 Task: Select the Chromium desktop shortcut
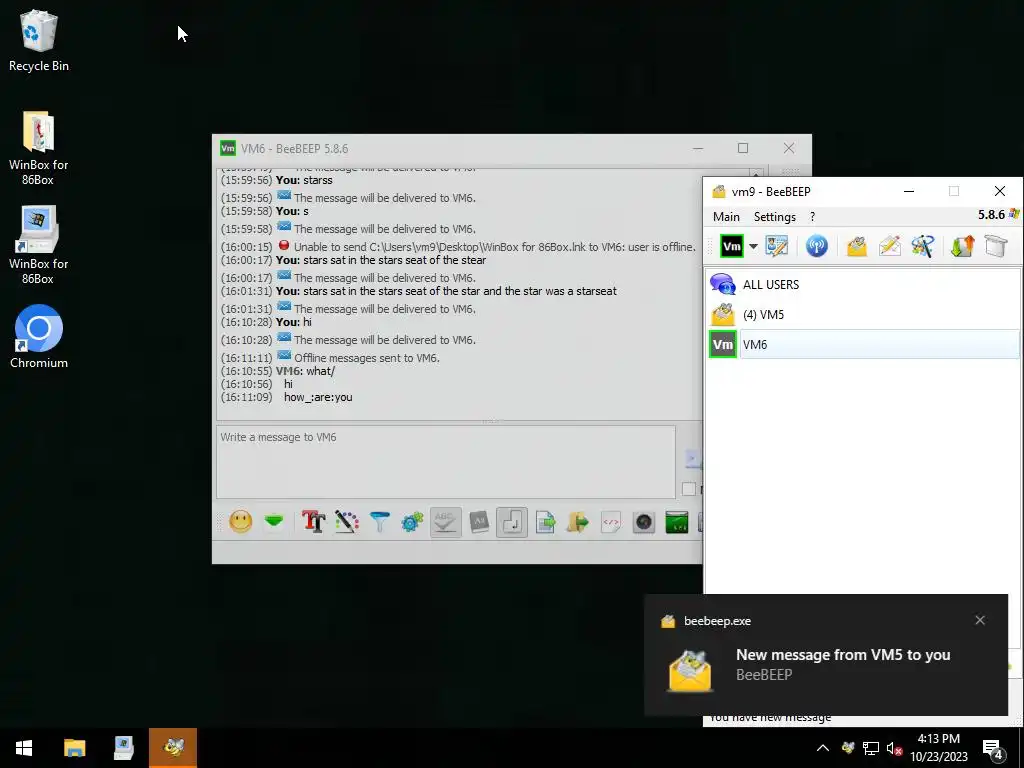(x=39, y=337)
